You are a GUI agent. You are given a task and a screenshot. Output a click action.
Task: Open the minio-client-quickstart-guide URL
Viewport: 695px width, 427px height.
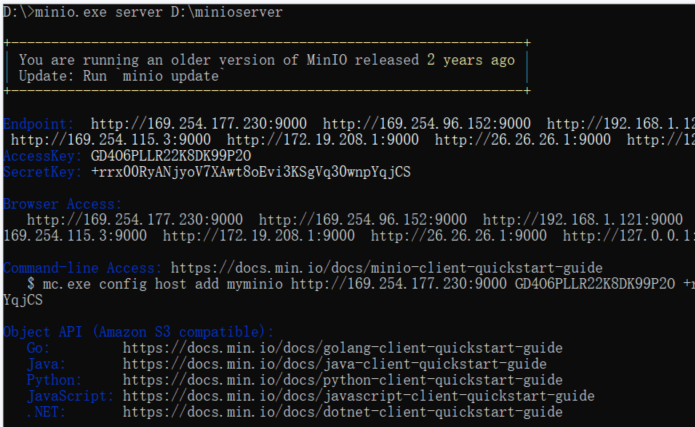(x=387, y=268)
